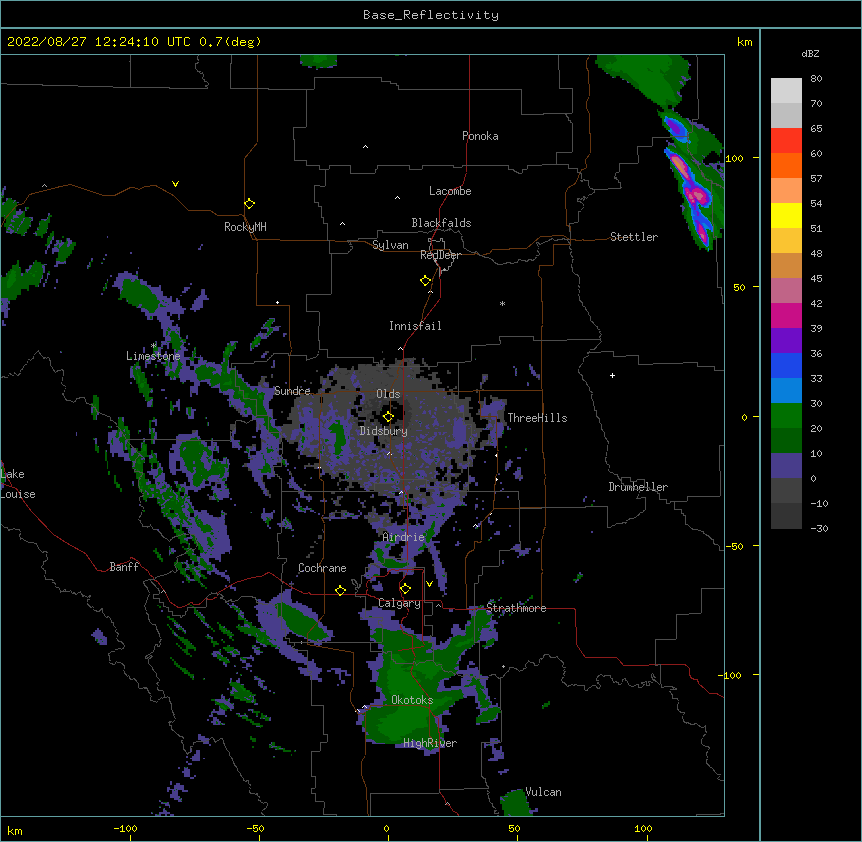Click the Vulcan town label
862x842 pixels.
point(543,792)
